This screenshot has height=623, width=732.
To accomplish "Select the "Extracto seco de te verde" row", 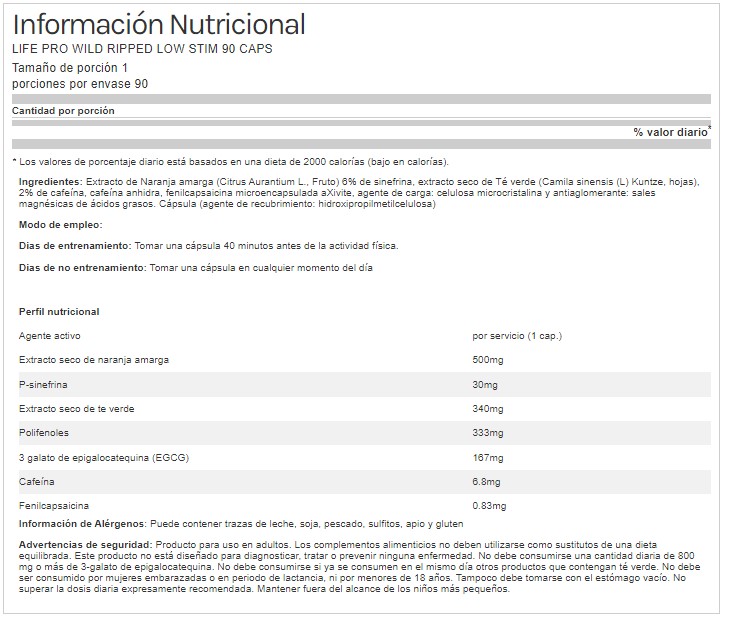I will [77, 408].
